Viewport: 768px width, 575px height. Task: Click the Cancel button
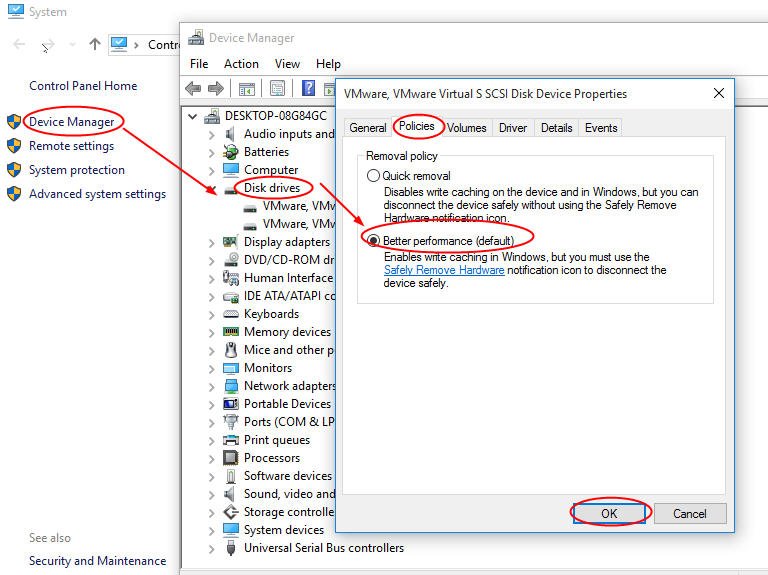click(x=690, y=513)
